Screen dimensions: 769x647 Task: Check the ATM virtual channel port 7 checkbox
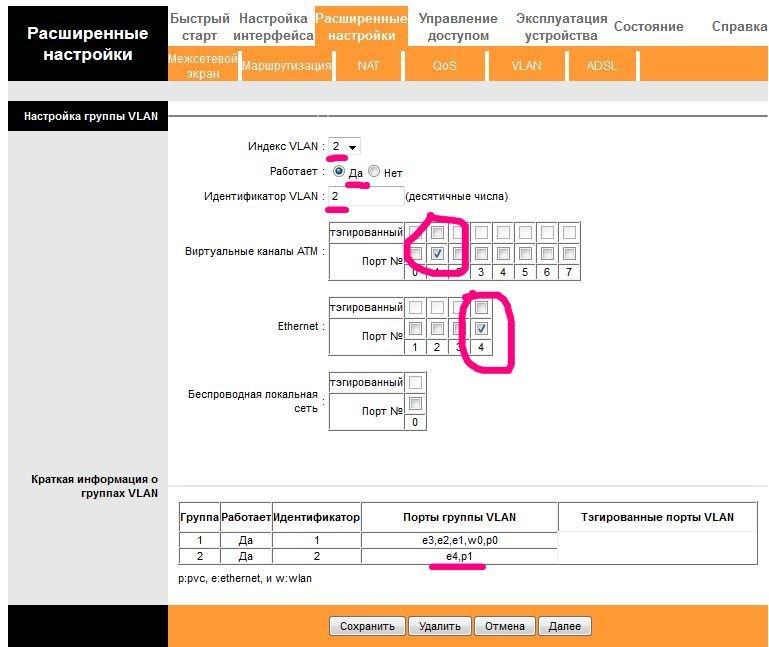click(x=569, y=254)
